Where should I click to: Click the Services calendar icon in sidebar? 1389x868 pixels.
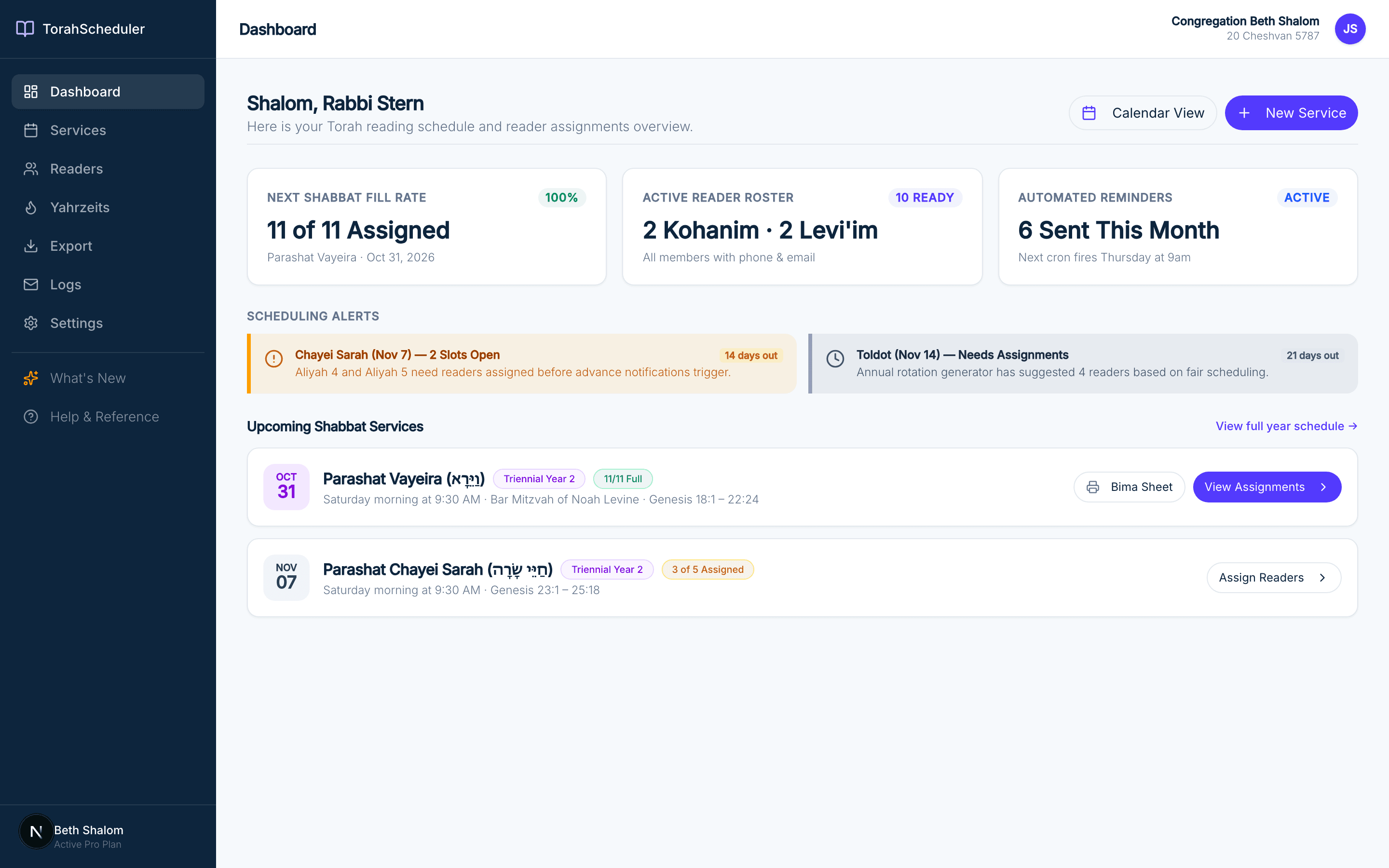31,130
